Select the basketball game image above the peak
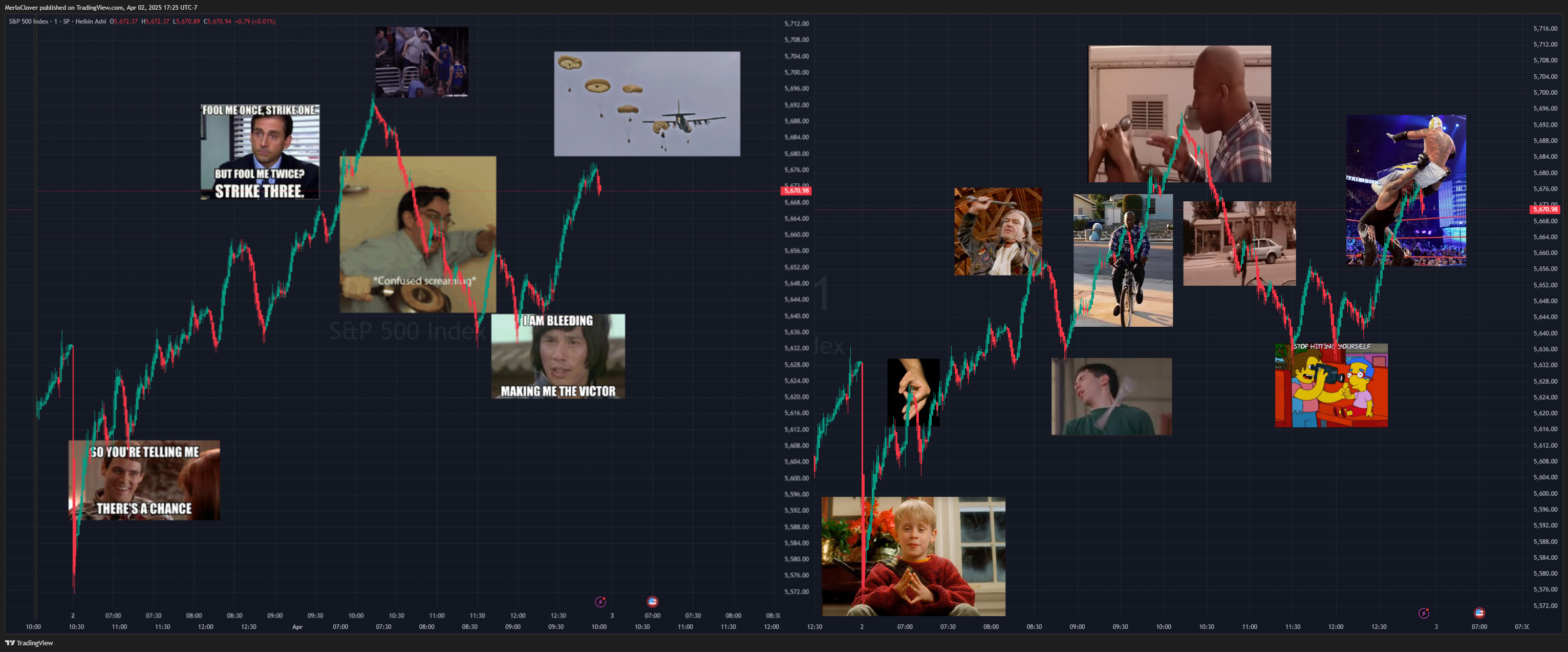 422,62
